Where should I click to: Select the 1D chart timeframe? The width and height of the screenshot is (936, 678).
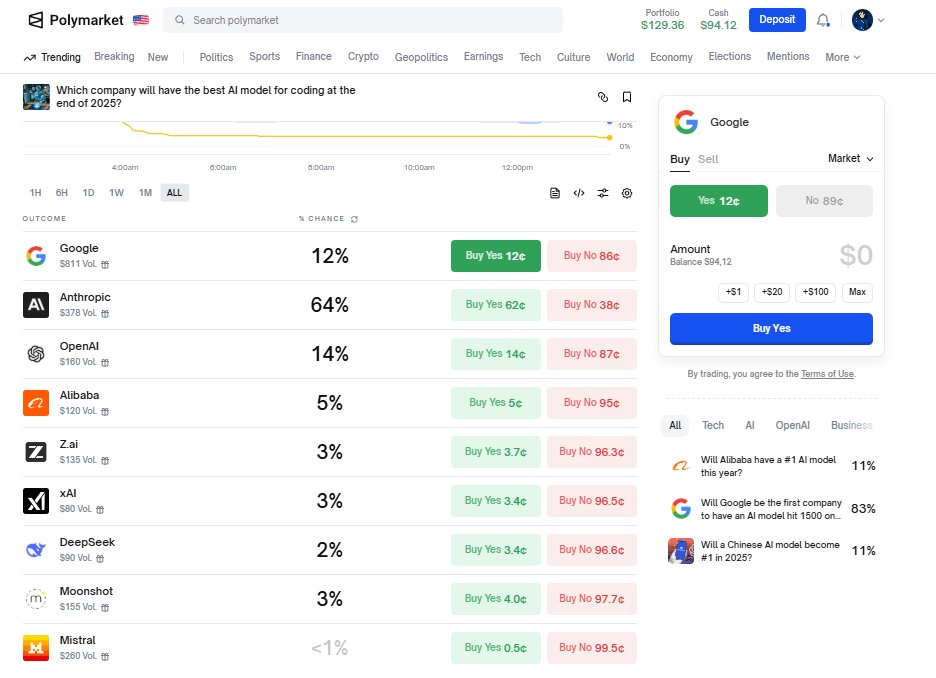pyautogui.click(x=86, y=192)
